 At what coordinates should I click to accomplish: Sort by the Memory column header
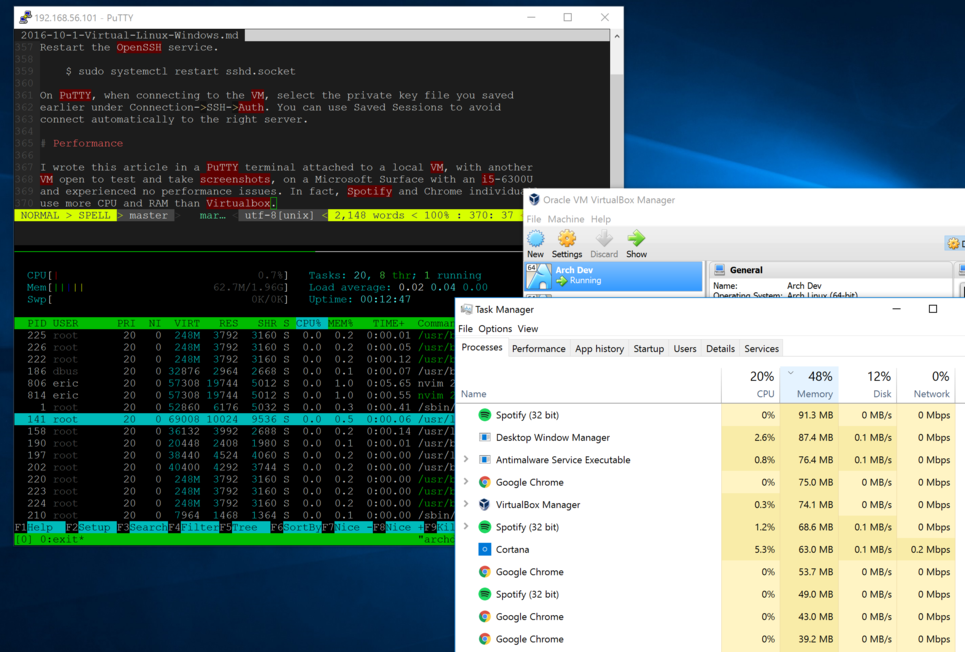coord(808,385)
